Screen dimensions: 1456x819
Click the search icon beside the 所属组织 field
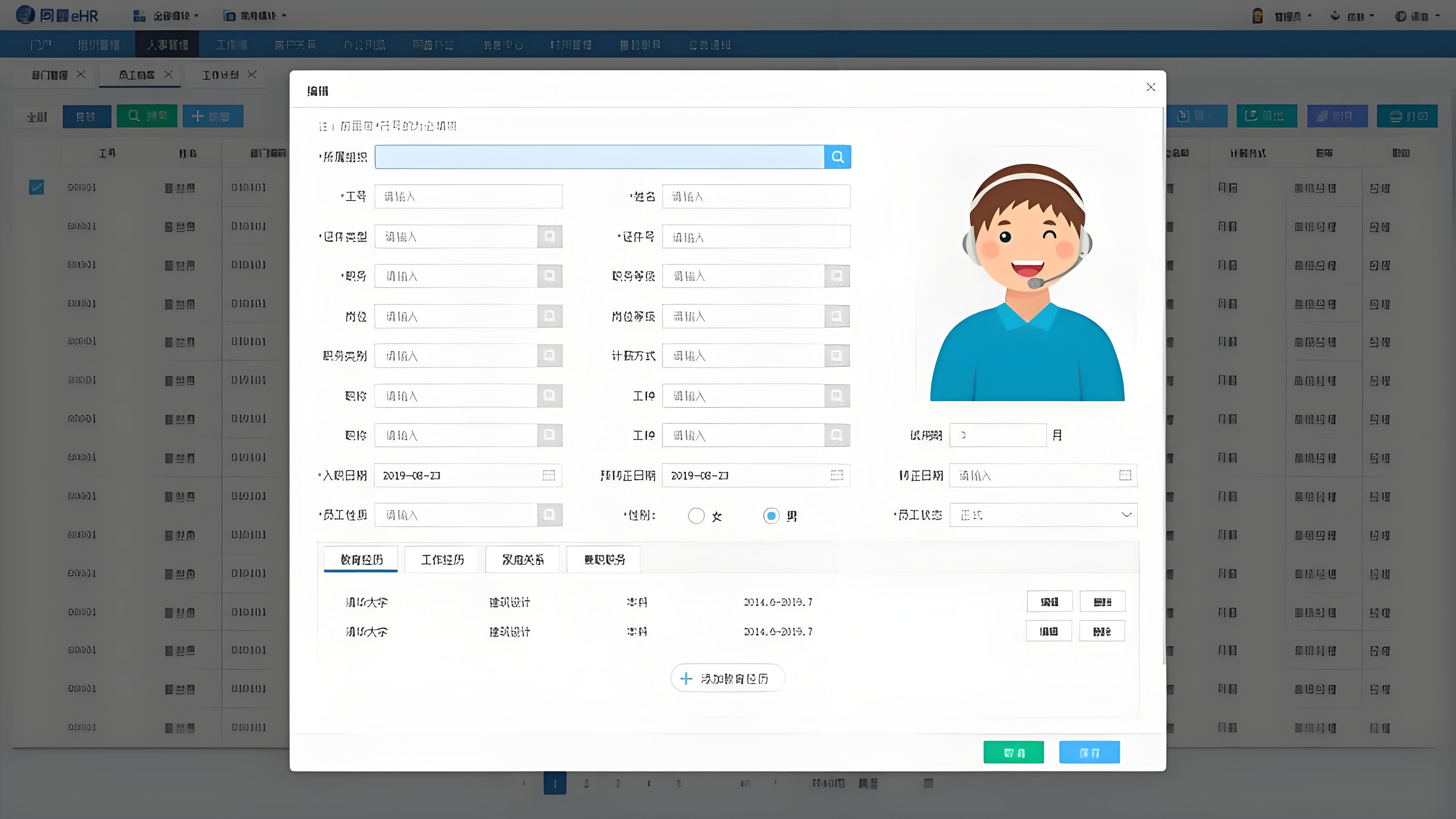click(838, 156)
